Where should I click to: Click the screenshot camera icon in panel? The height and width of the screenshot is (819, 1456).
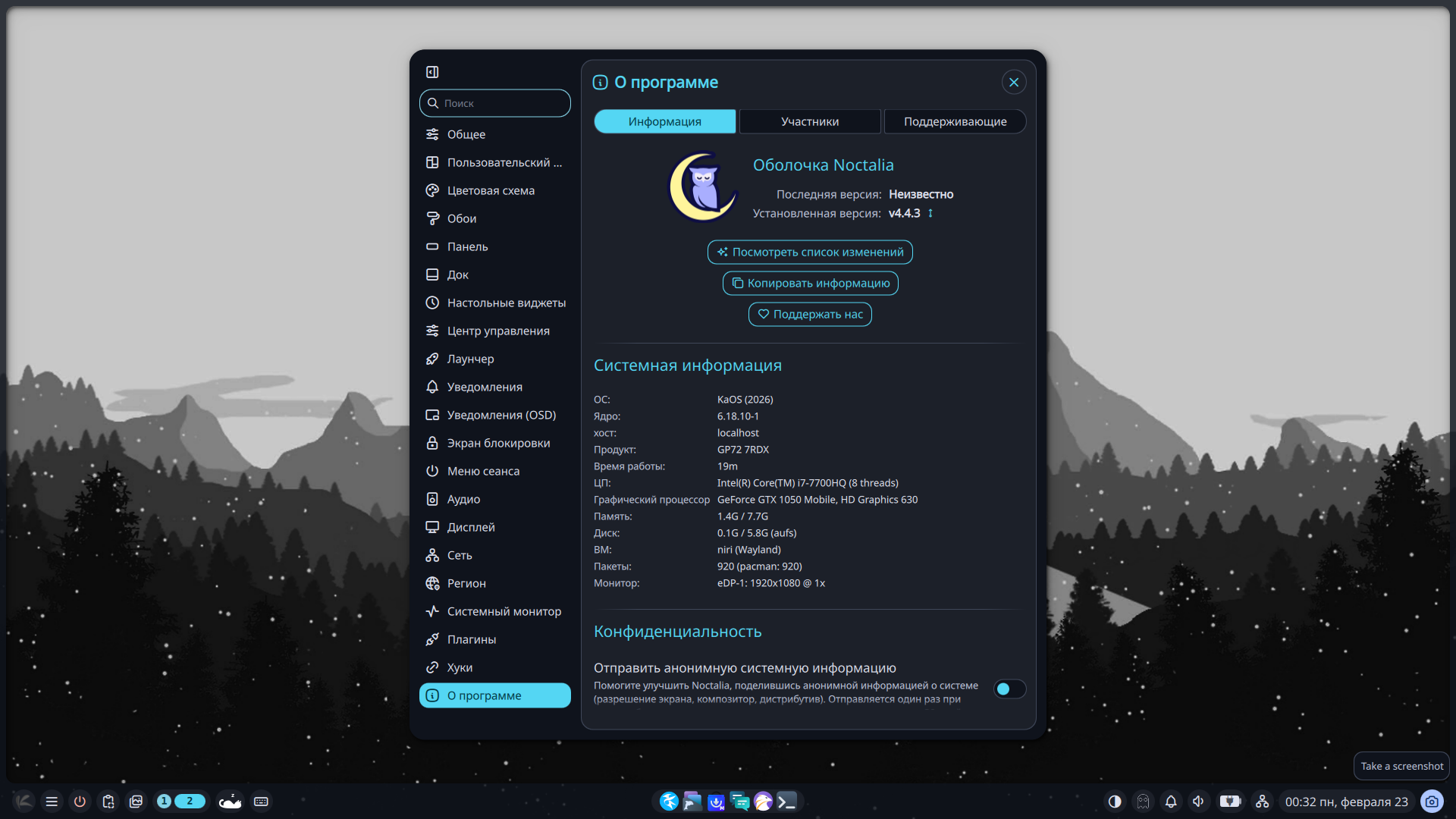1432,802
